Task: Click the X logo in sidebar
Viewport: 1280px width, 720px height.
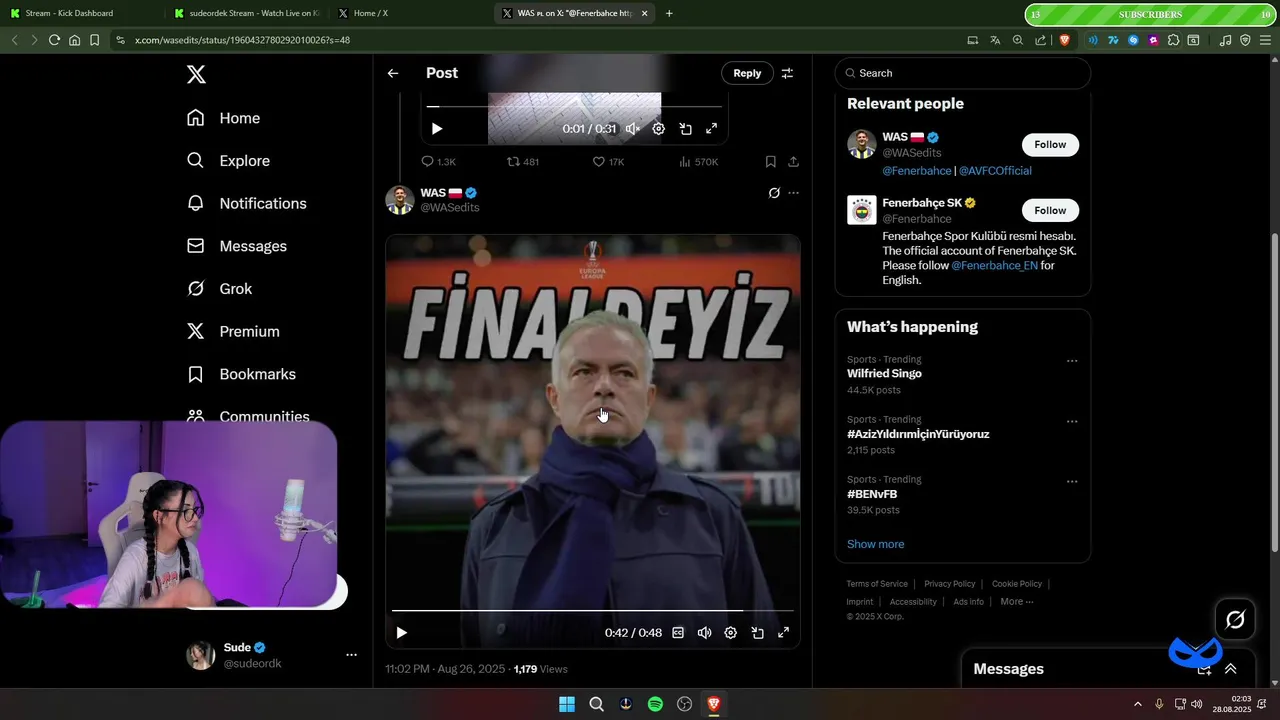Action: tap(196, 74)
